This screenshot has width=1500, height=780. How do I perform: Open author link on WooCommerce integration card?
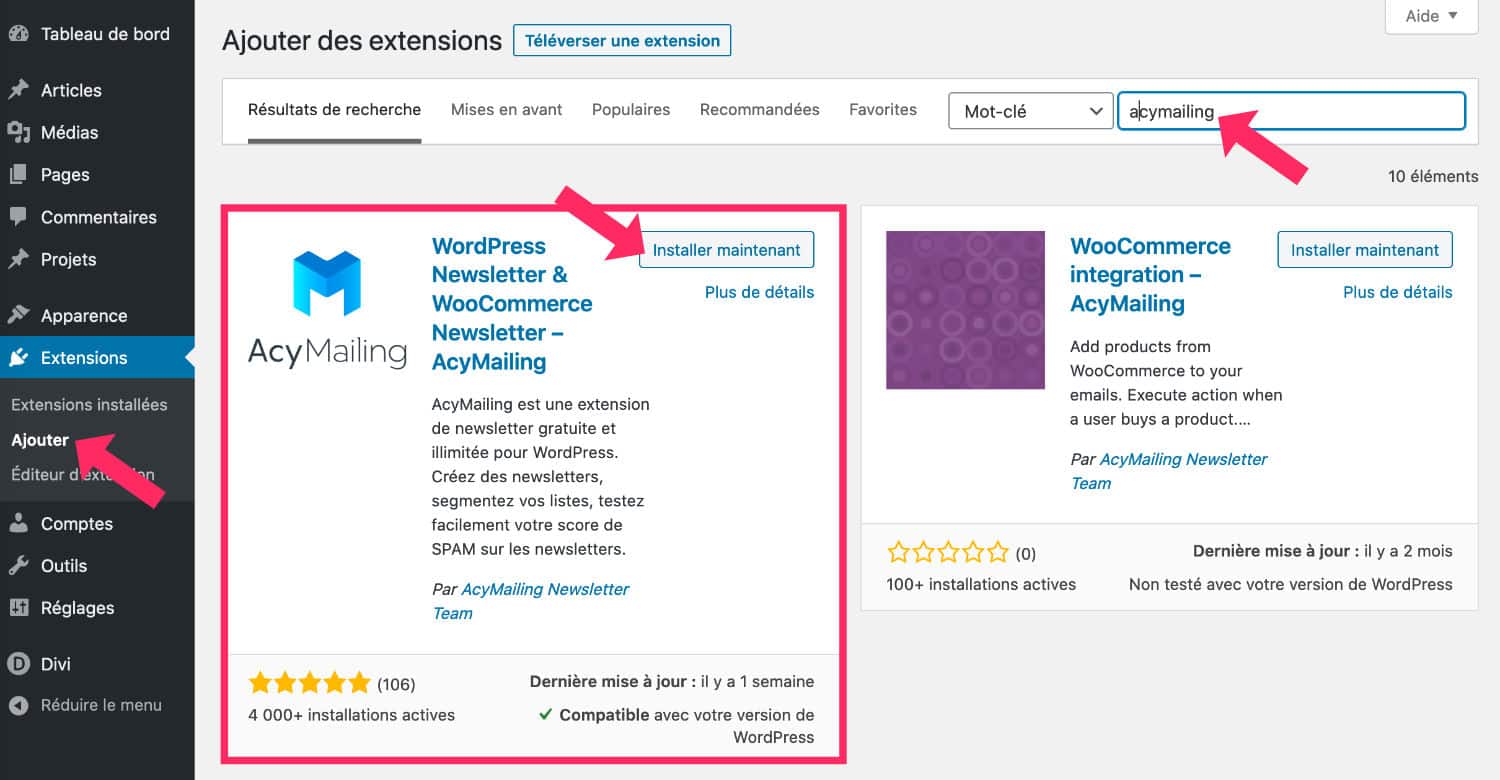[1168, 471]
